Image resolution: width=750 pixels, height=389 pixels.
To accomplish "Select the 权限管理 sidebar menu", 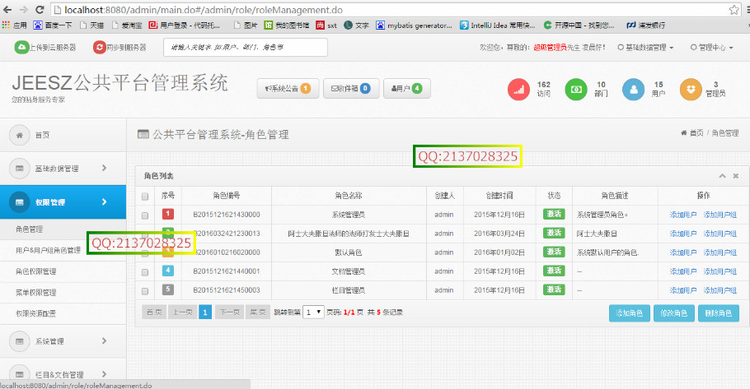I will 63,202.
